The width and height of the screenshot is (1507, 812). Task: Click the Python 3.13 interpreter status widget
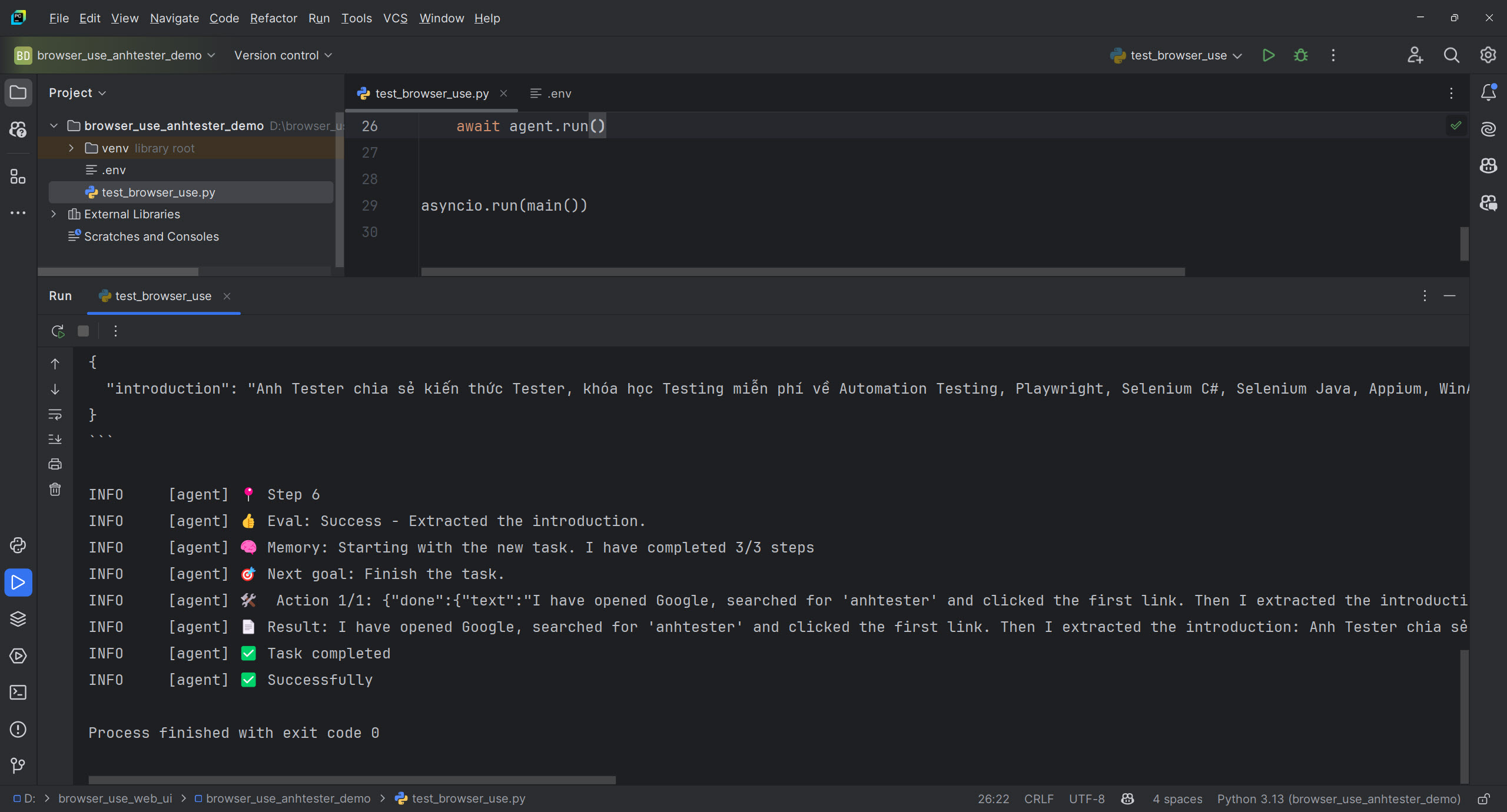point(1339,799)
